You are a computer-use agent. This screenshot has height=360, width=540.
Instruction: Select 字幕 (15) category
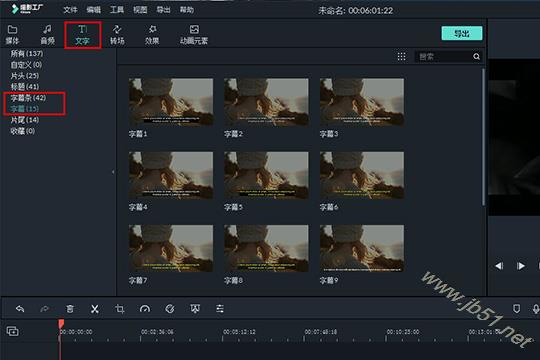point(24,109)
